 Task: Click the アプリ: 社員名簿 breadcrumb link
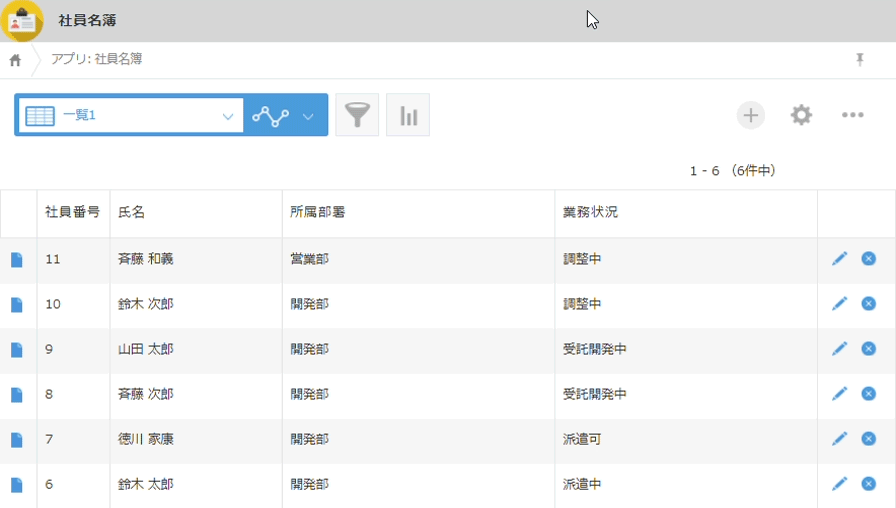[97, 60]
